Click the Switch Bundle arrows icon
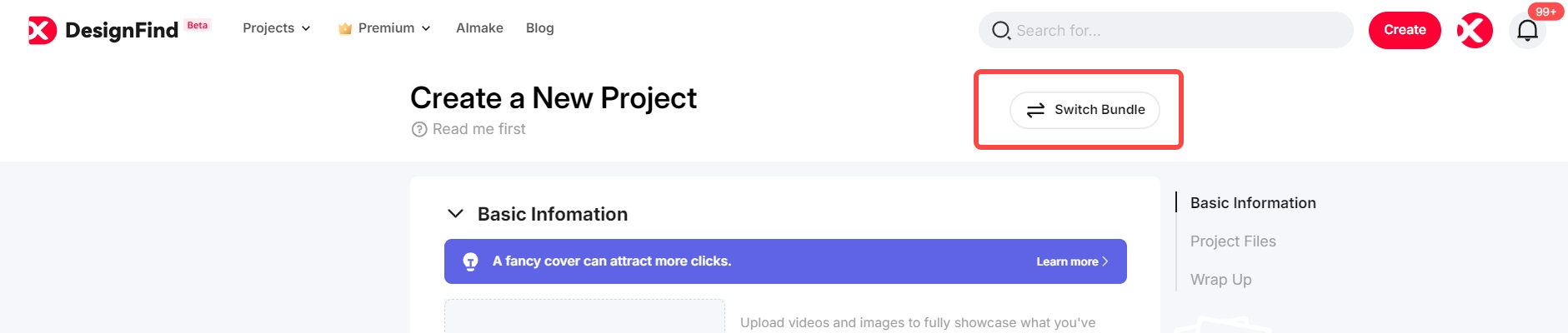 click(1035, 110)
